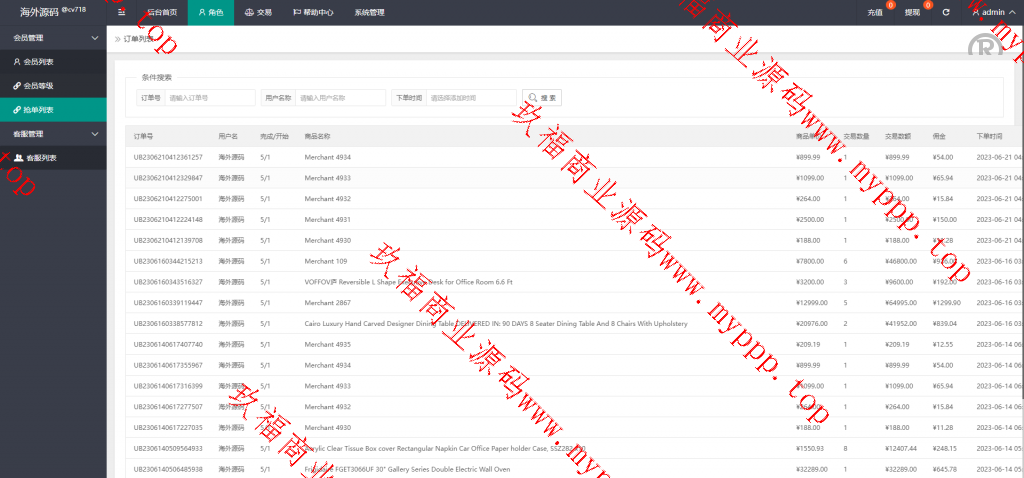Open the admin user dropdown
The height and width of the screenshot is (478, 1024).
click(x=993, y=13)
